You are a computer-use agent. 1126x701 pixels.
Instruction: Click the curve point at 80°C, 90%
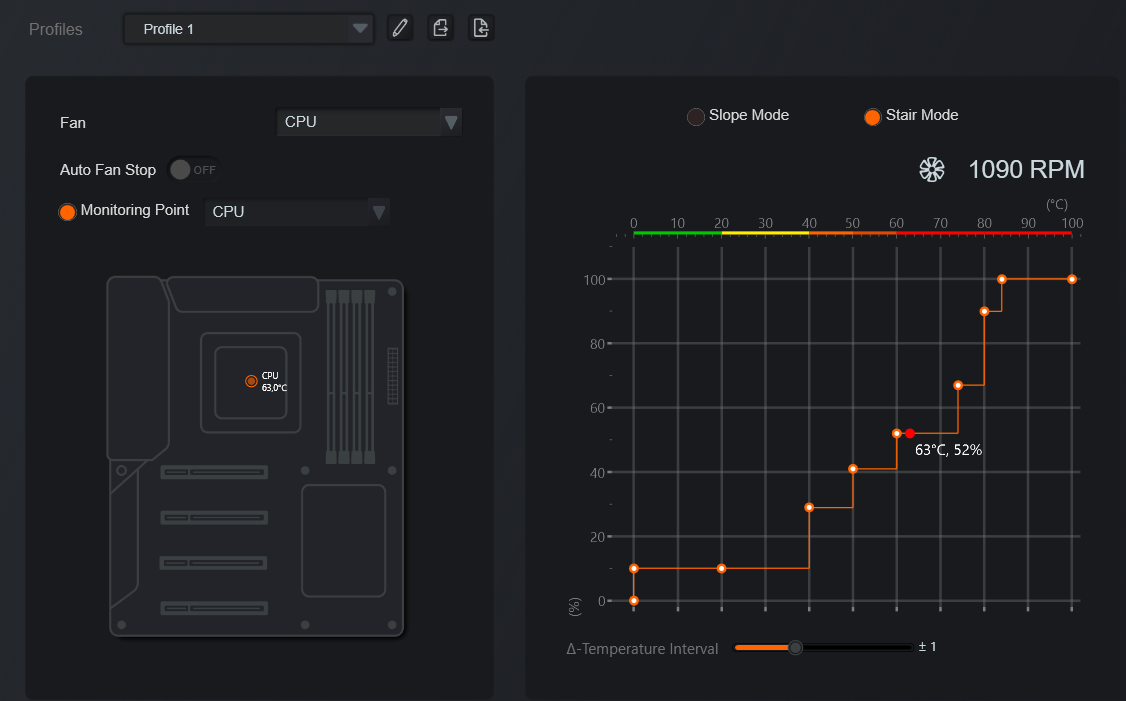[985, 312]
